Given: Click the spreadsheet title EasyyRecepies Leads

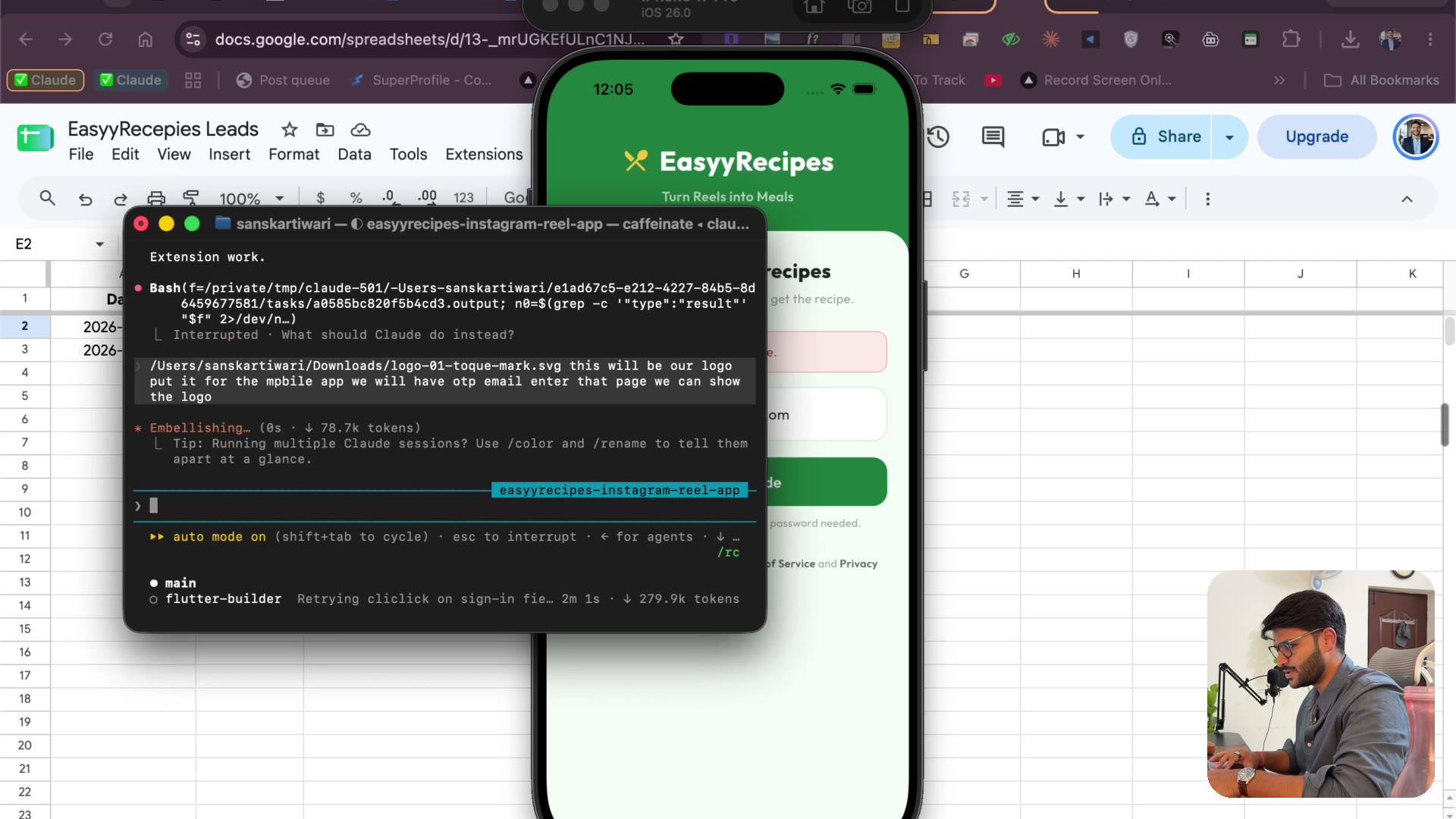Looking at the screenshot, I should click(163, 129).
